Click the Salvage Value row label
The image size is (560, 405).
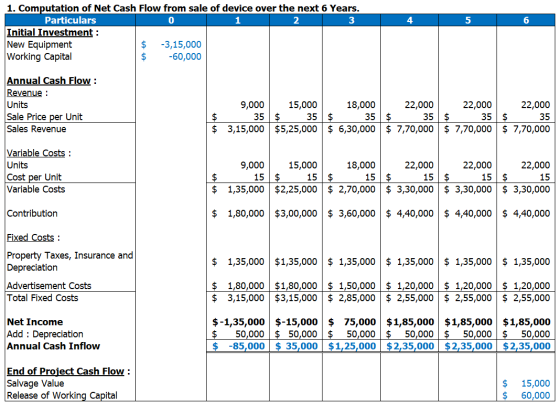35,384
